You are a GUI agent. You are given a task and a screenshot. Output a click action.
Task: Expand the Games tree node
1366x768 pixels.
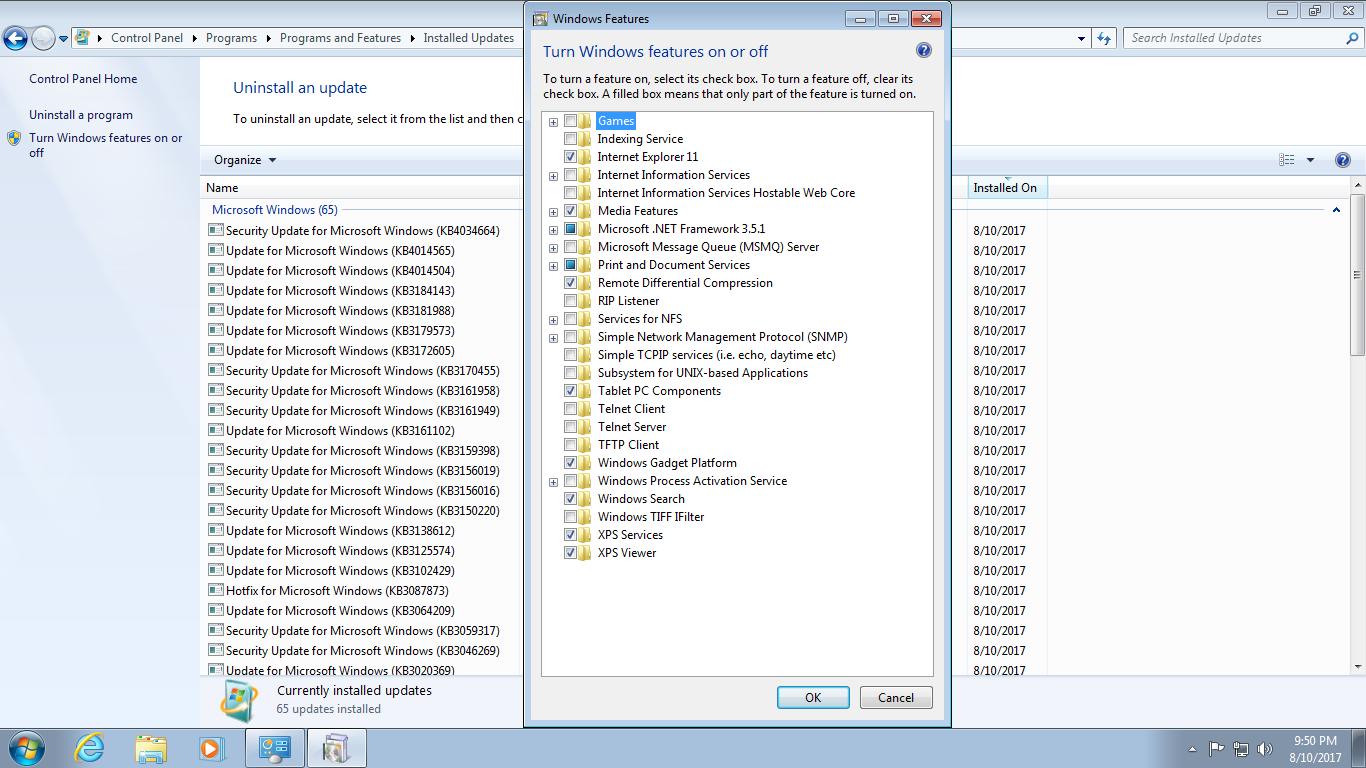[553, 122]
